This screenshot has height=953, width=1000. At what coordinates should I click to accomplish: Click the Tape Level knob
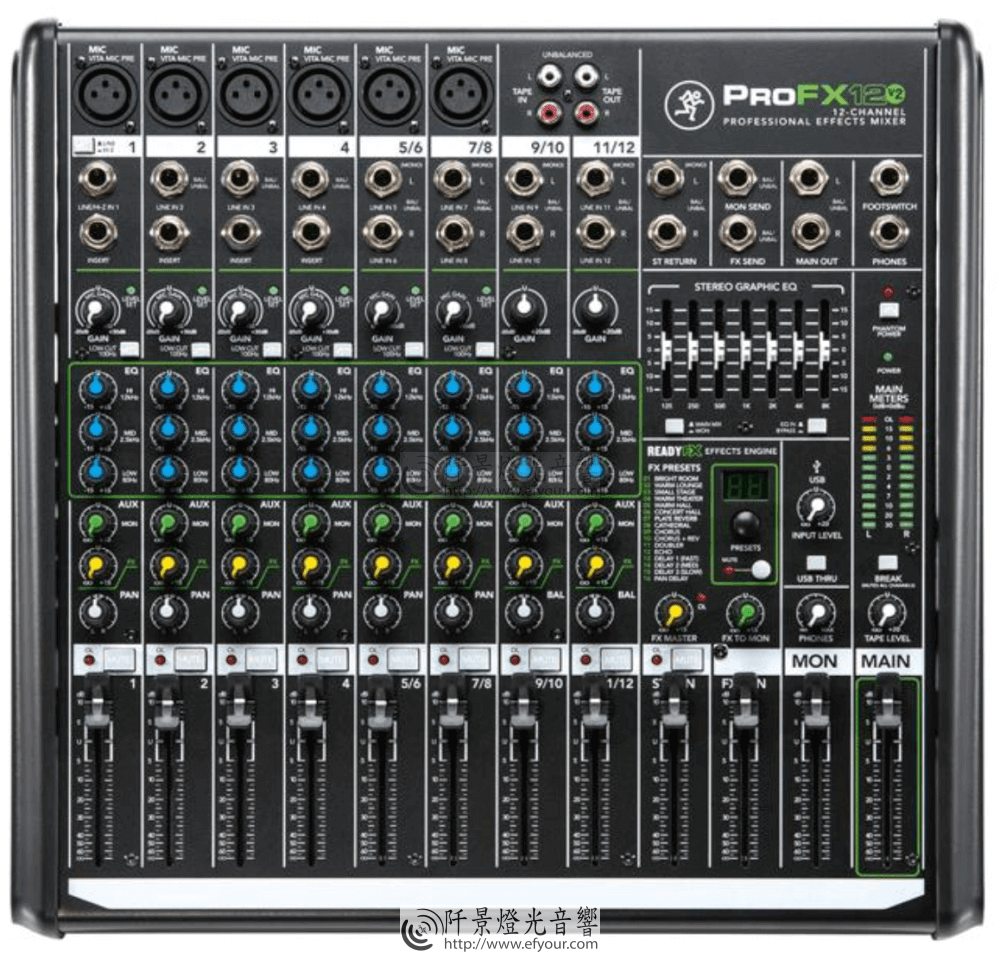point(888,614)
